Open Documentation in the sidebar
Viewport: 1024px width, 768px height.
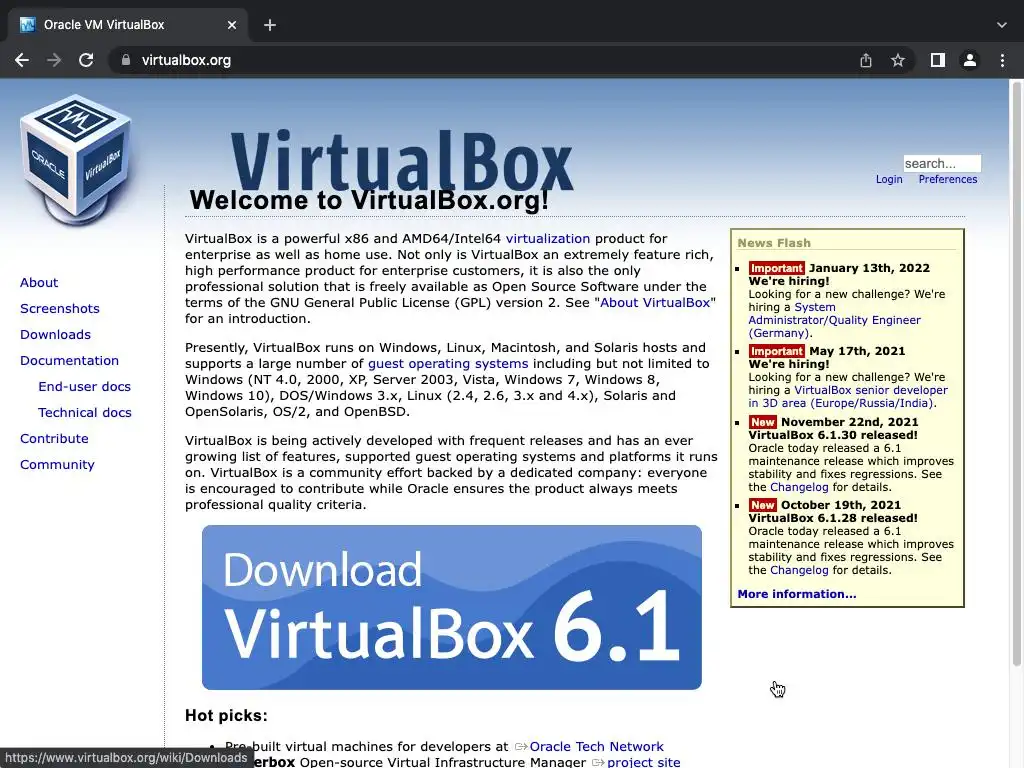[x=69, y=361]
